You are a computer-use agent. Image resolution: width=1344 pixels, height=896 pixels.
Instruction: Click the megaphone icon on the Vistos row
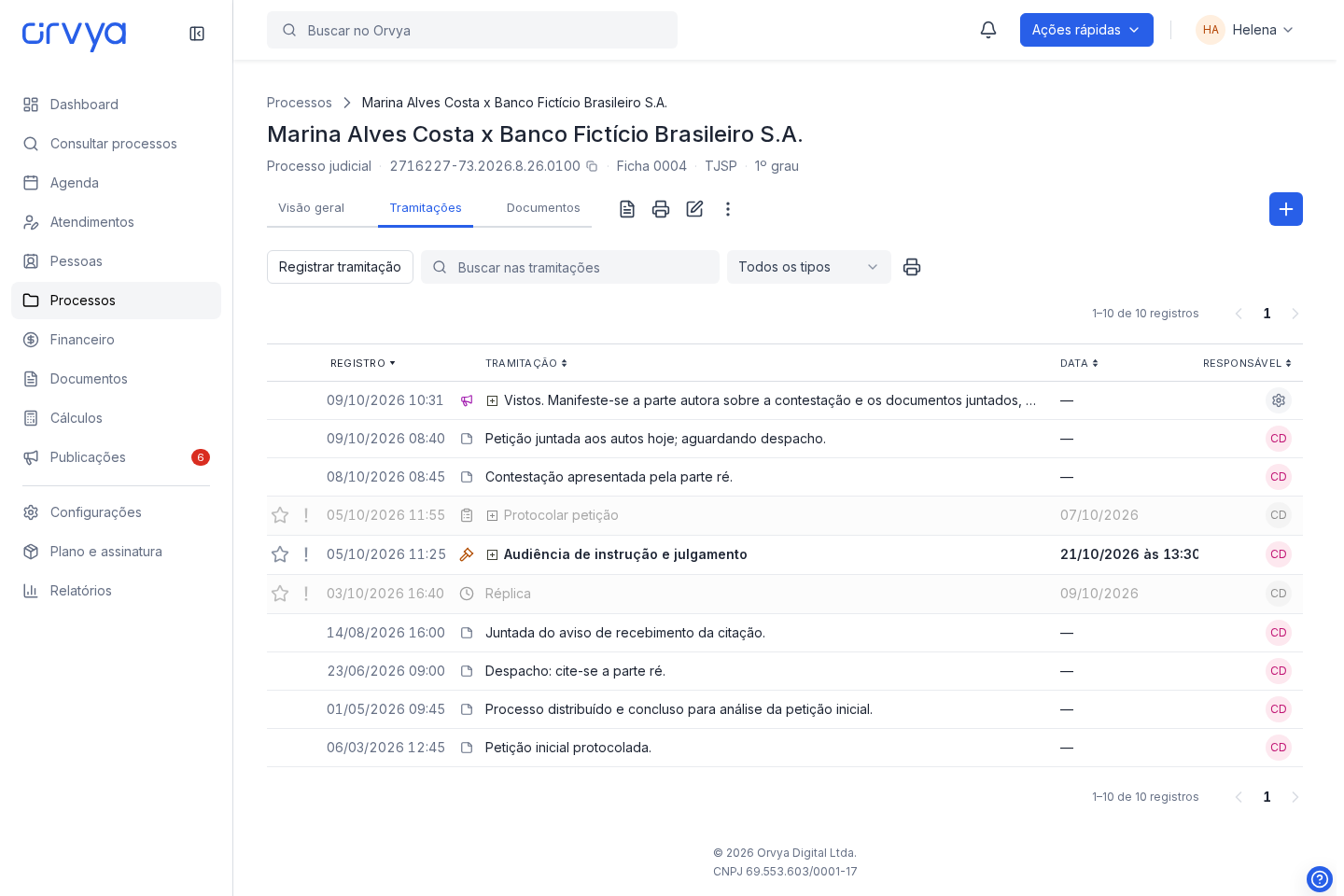(467, 400)
